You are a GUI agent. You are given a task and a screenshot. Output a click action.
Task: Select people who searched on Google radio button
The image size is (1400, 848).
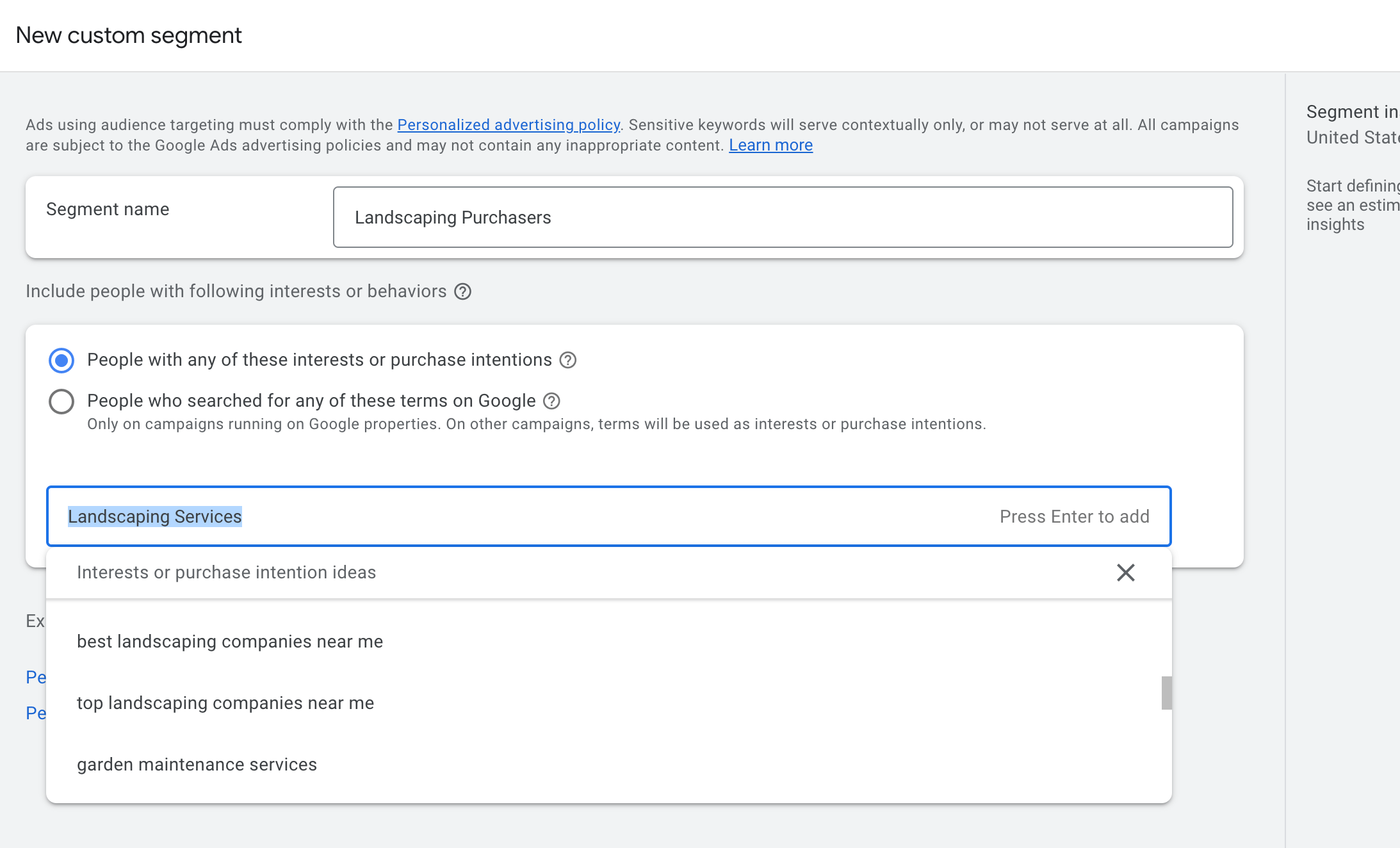pos(61,402)
